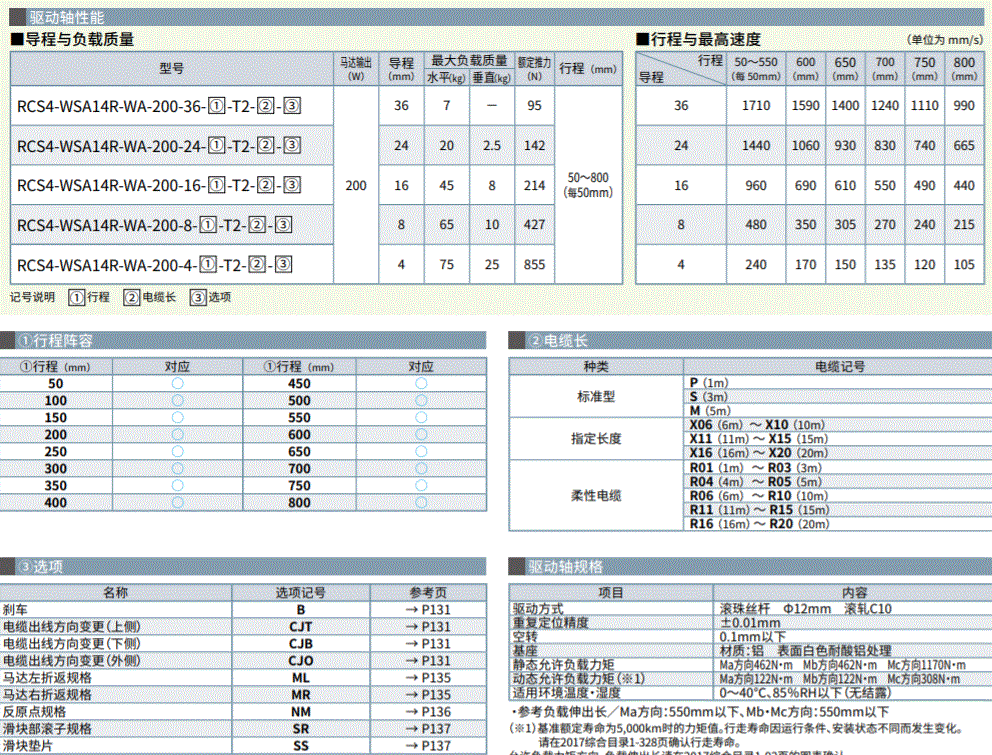Click the circle mark beside stroke 500

point(421,401)
